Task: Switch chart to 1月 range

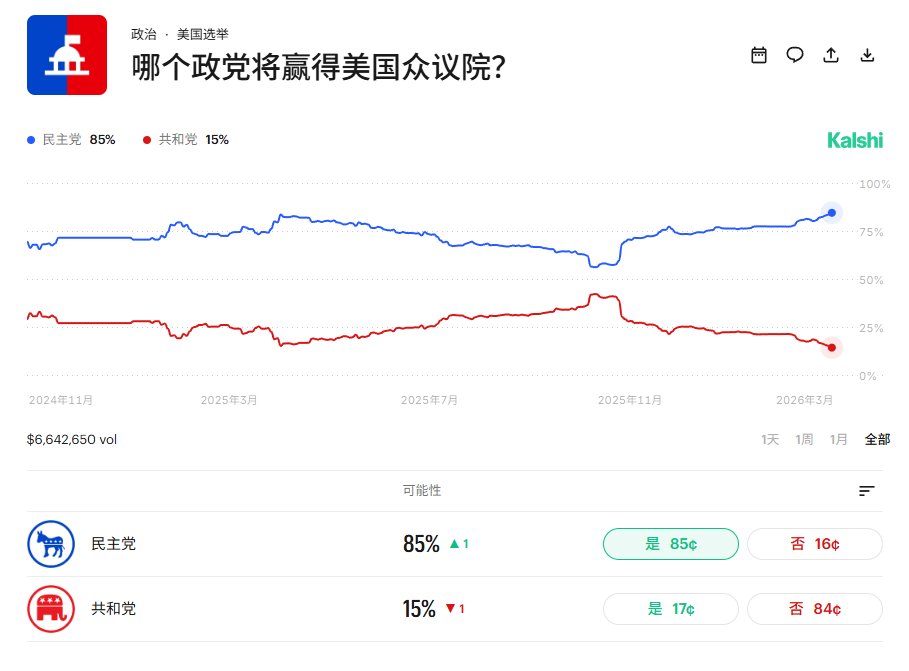Action: (839, 439)
